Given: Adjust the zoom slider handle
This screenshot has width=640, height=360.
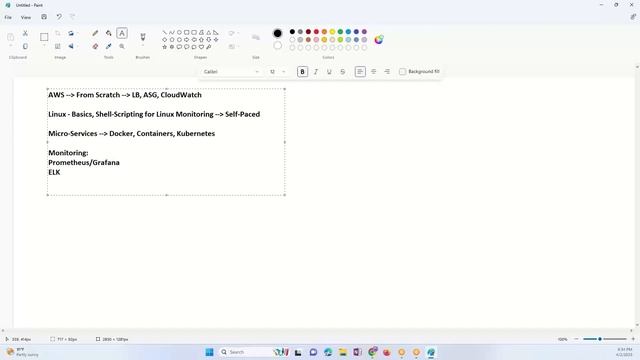Looking at the screenshot, I should [600, 339].
